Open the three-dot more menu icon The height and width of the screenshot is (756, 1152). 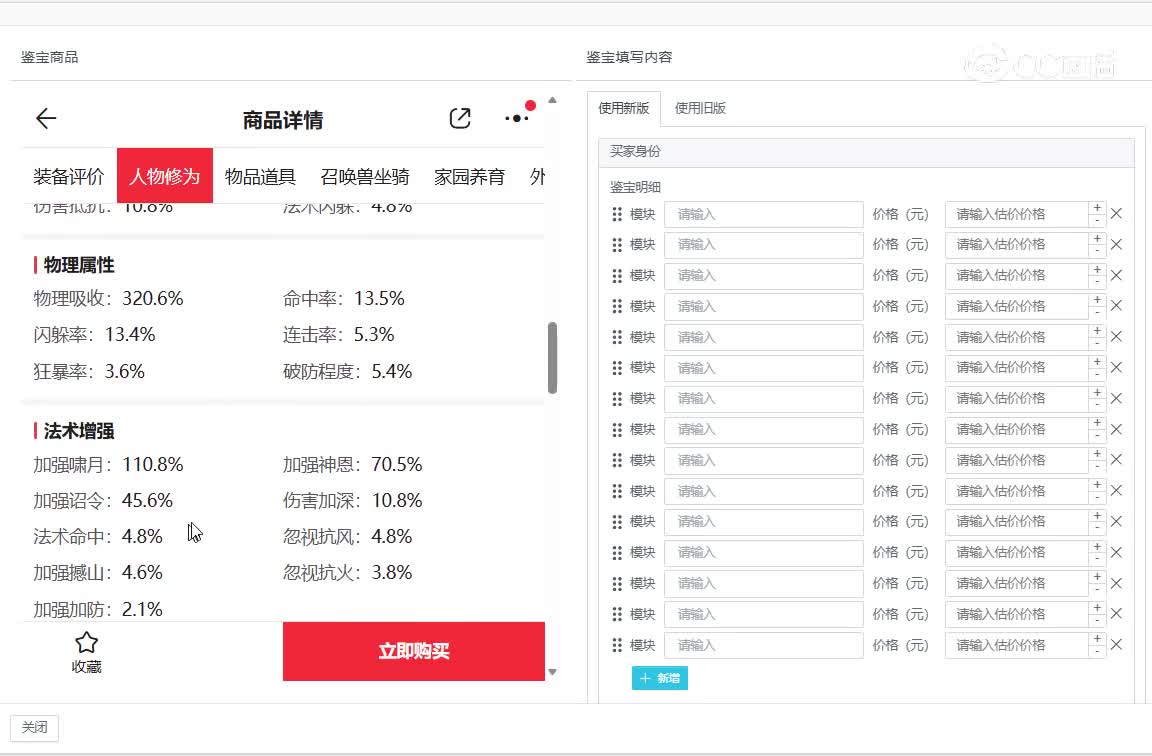pyautogui.click(x=517, y=118)
